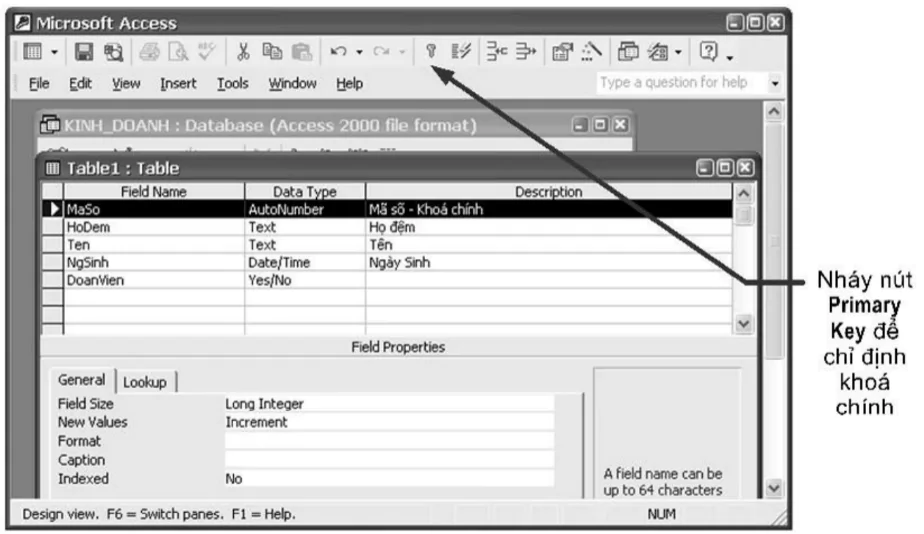Click the empty Format property field
The image size is (924, 534).
pos(389,441)
